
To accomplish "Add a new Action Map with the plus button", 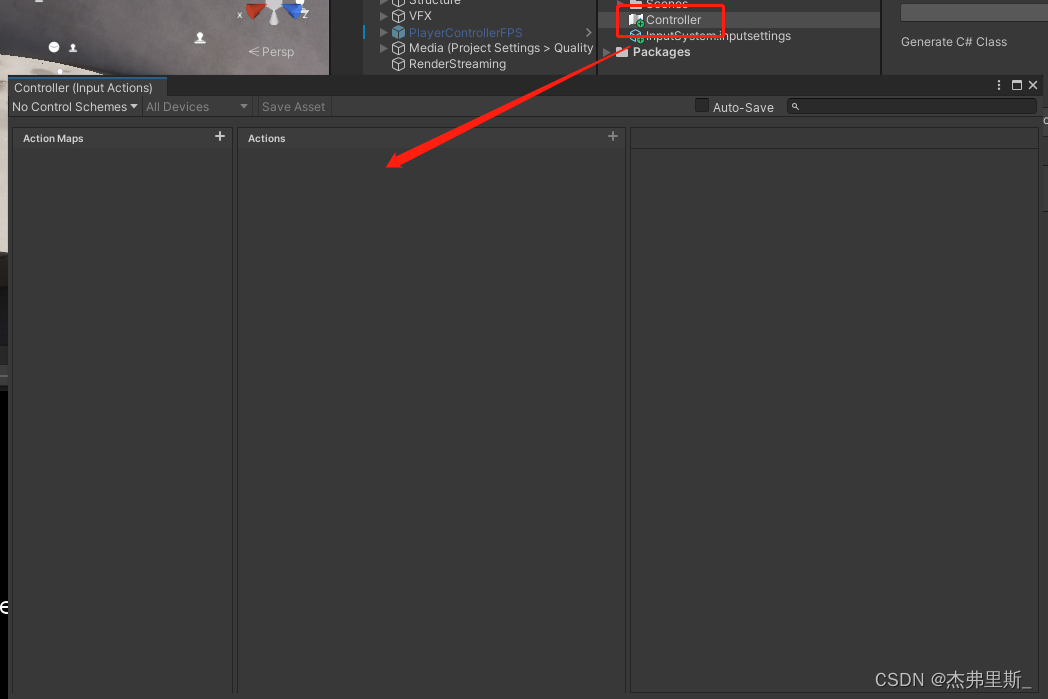I will click(219, 137).
